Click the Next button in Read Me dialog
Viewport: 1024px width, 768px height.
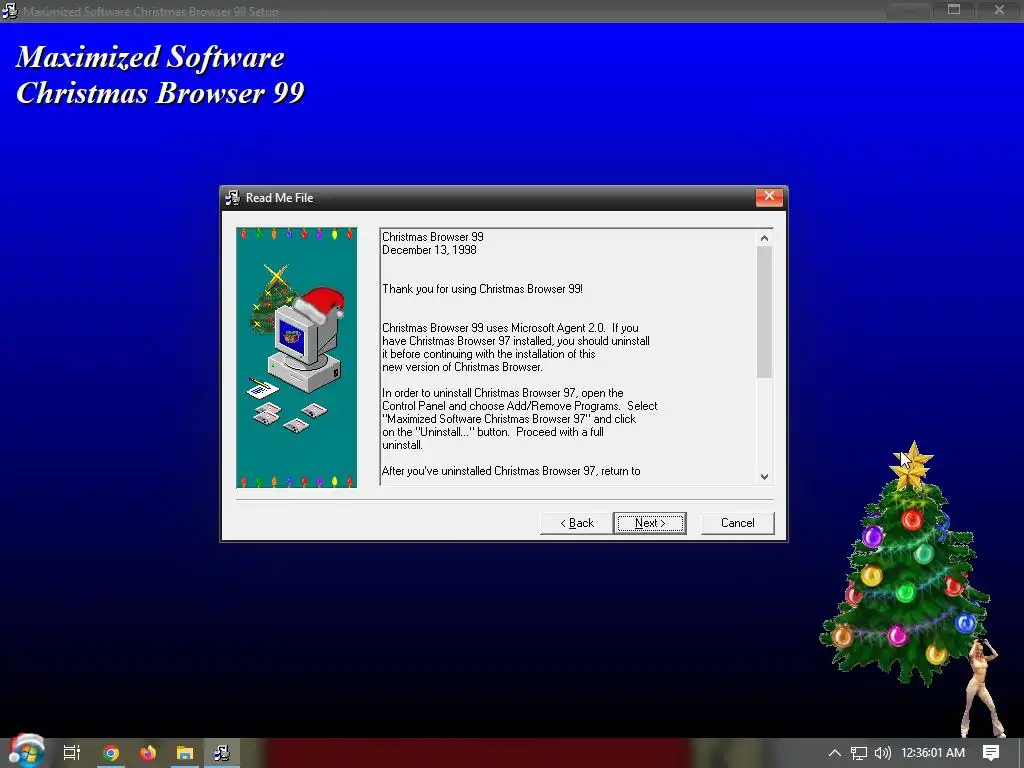[x=650, y=523]
